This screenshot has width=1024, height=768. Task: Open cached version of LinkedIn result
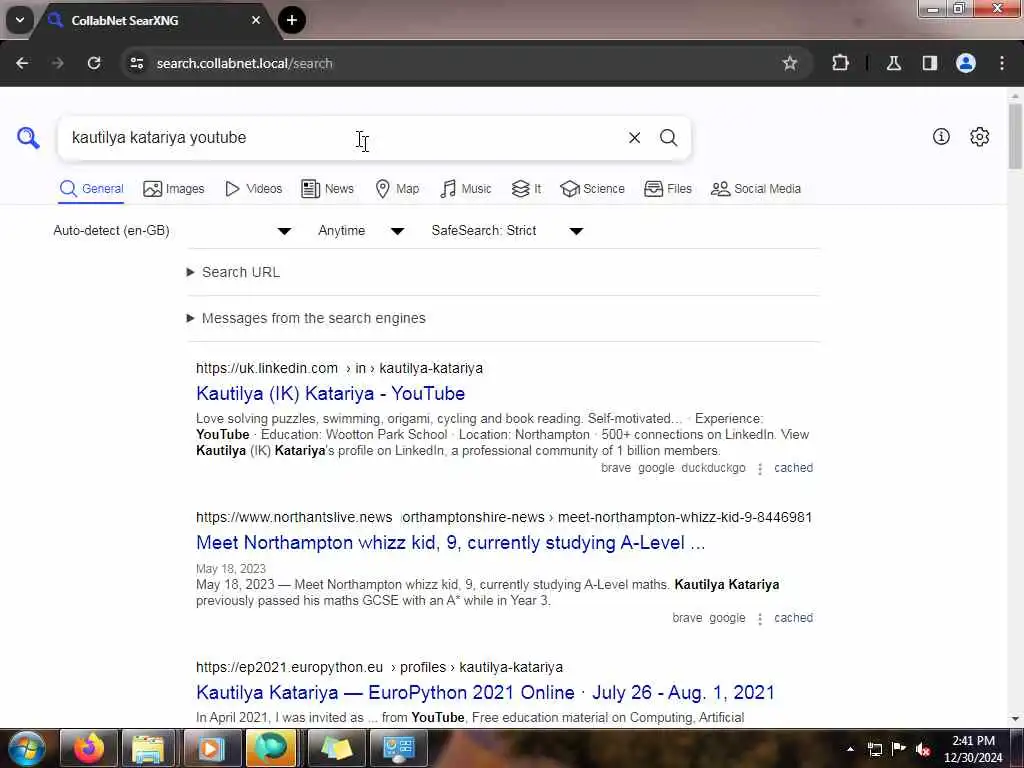coord(793,468)
